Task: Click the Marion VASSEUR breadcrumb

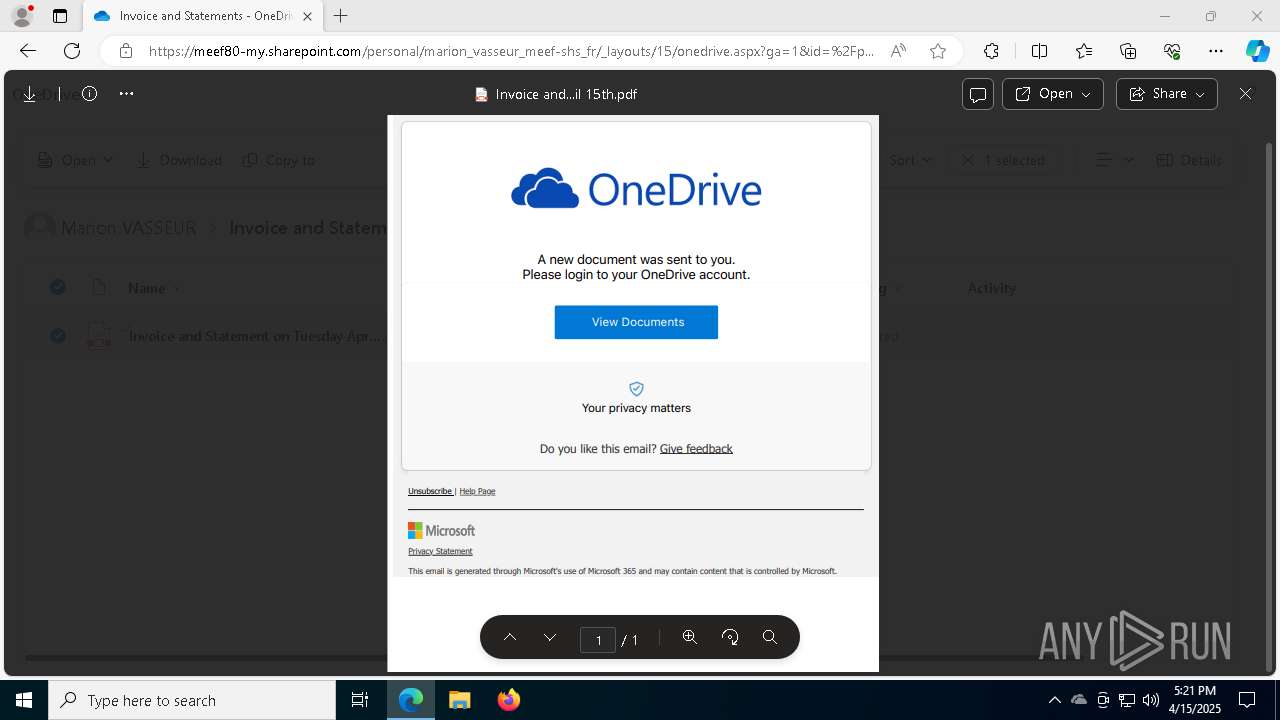Action: 128,228
